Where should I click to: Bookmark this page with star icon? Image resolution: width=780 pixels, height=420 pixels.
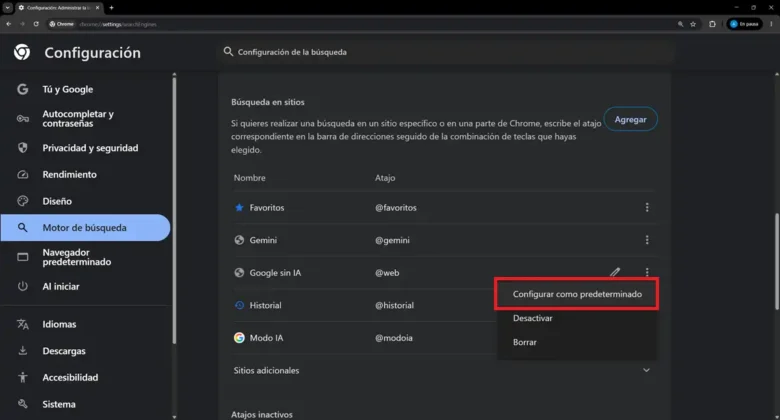point(693,24)
